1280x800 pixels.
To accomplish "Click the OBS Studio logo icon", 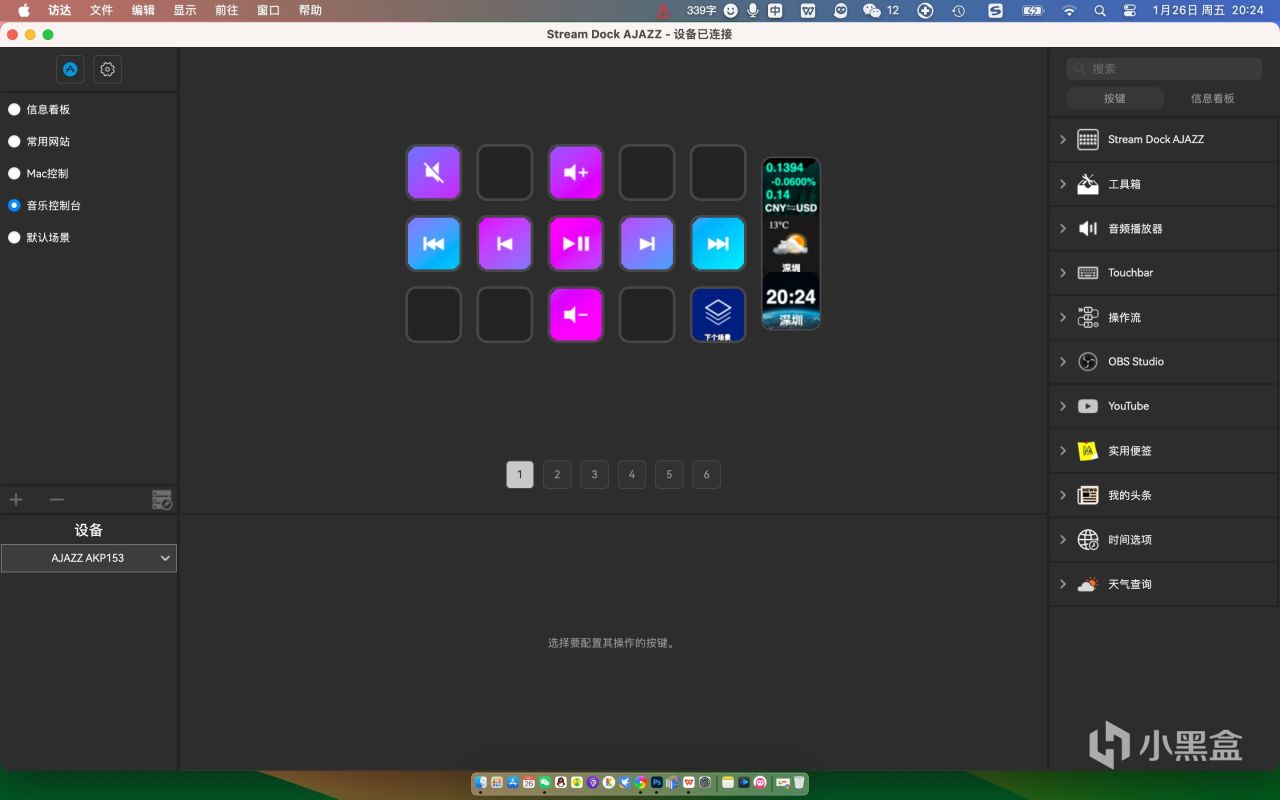I will (1088, 362).
